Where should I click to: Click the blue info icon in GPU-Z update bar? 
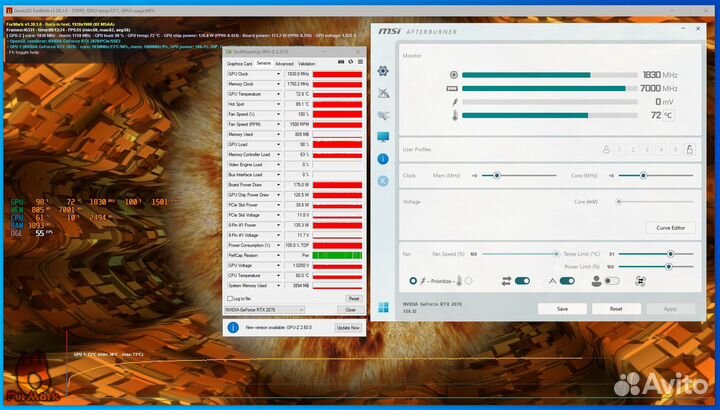click(x=233, y=327)
